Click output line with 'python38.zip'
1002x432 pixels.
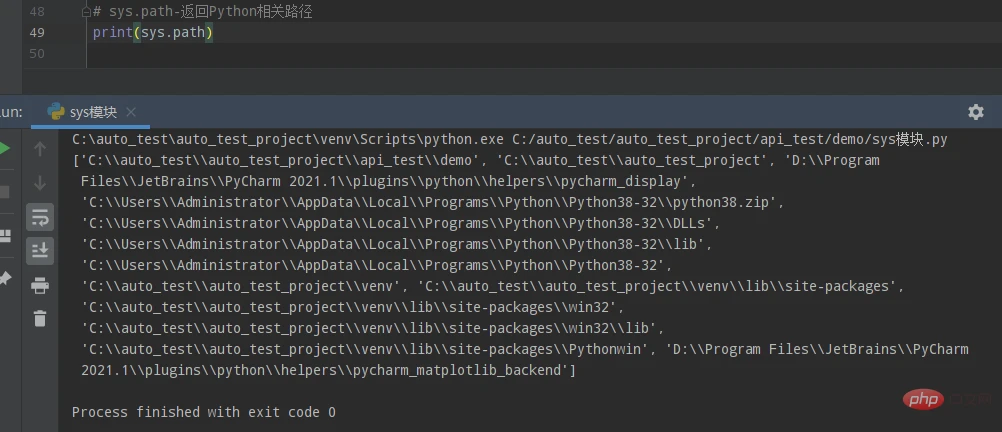433,203
